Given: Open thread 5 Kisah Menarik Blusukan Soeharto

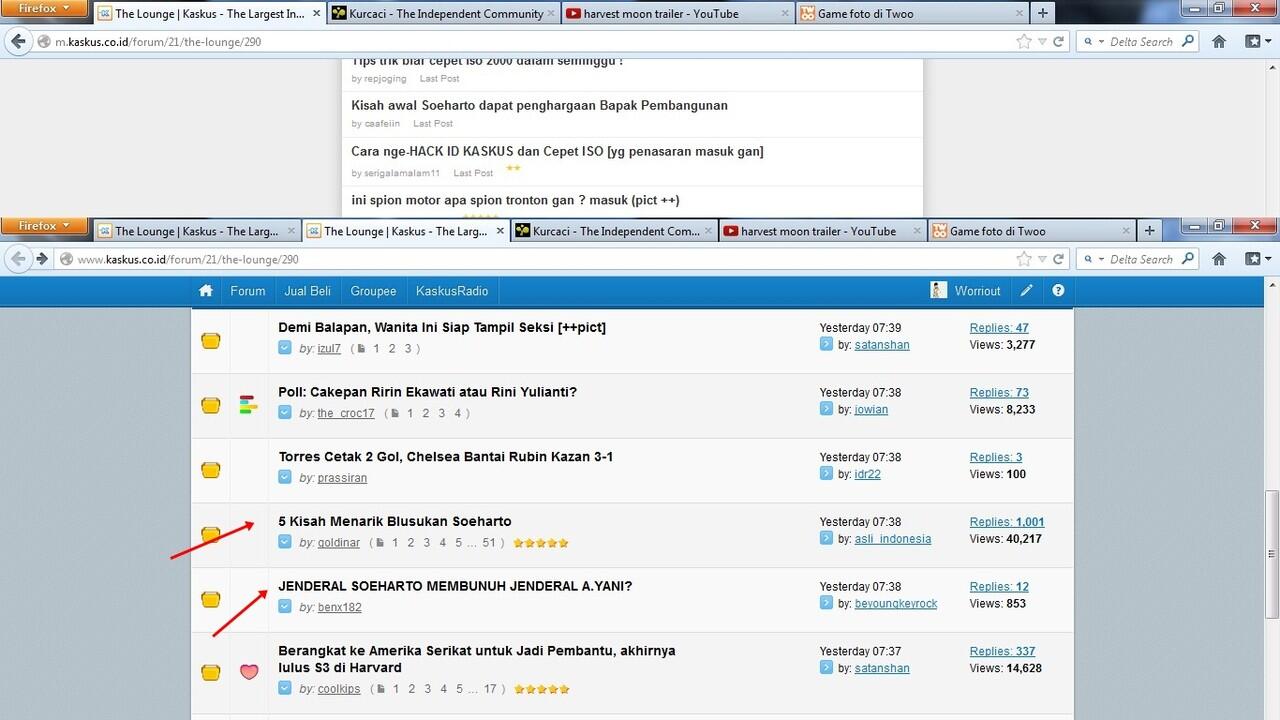Looking at the screenshot, I should pyautogui.click(x=395, y=521).
